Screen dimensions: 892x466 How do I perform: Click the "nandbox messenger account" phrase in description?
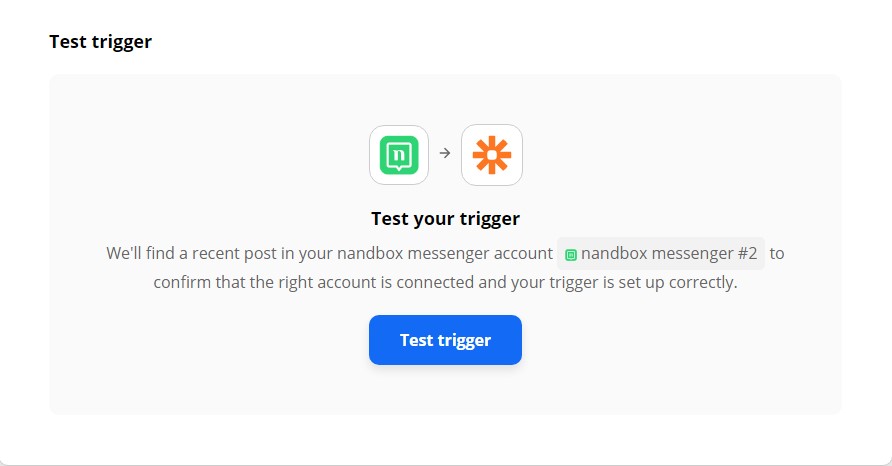[x=445, y=253]
